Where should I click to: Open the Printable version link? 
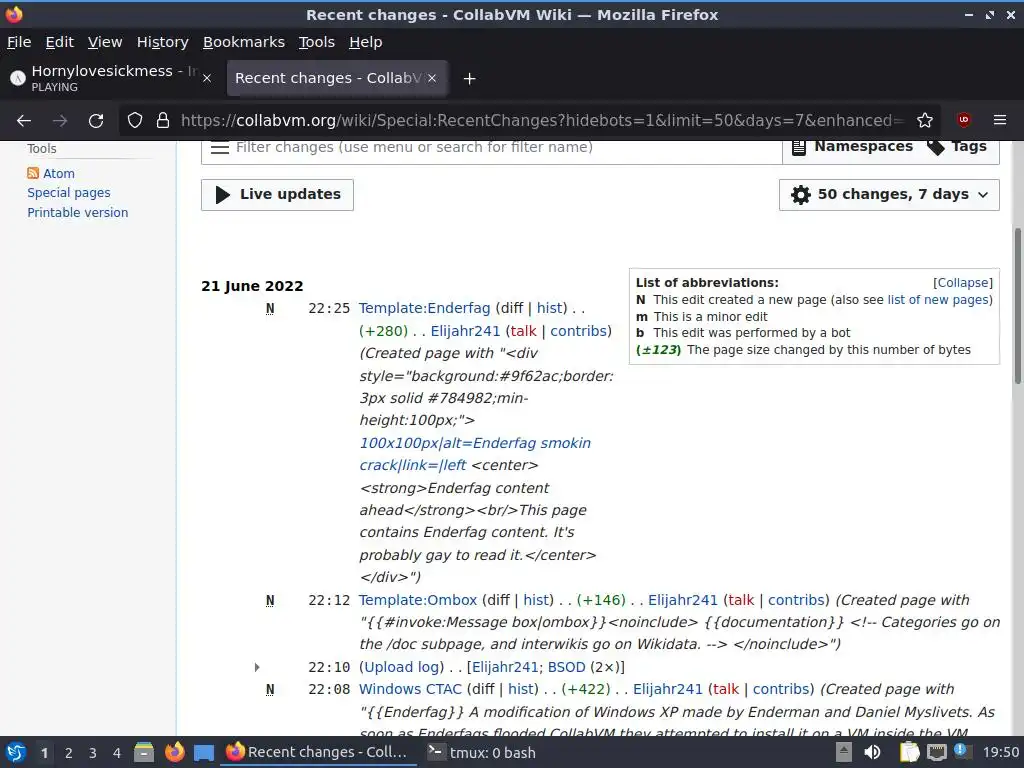click(78, 212)
